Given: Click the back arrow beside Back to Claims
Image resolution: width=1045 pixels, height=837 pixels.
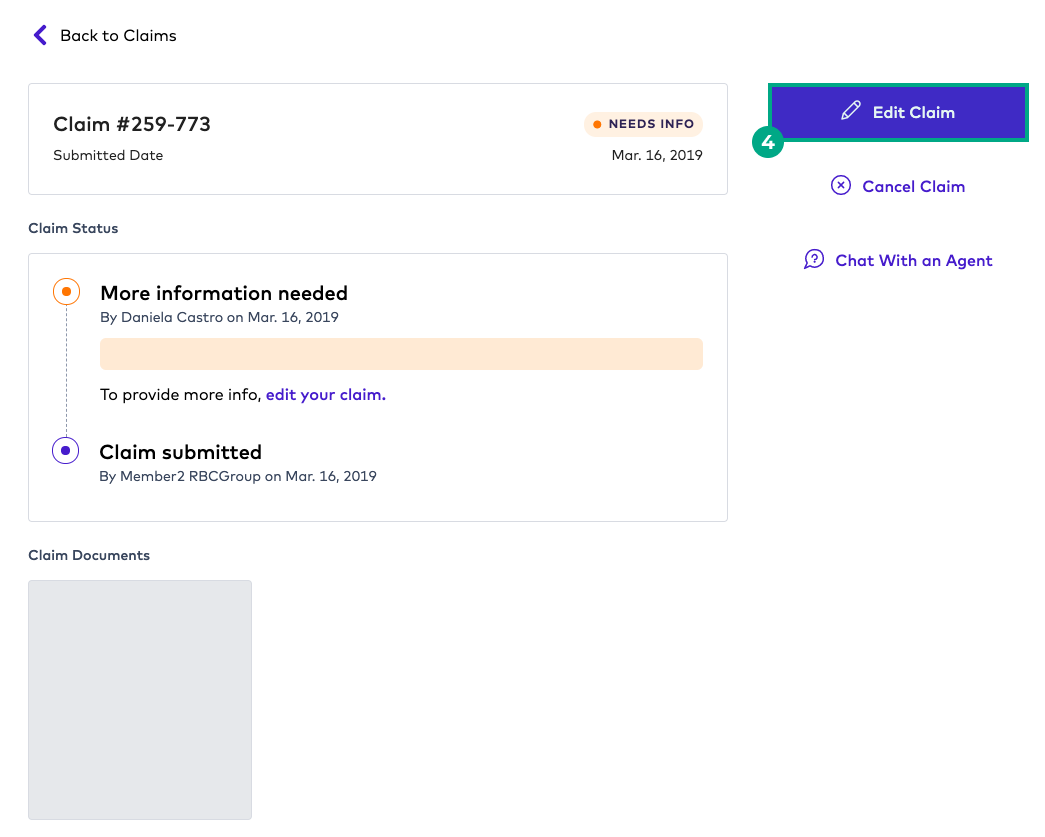Looking at the screenshot, I should 39,35.
